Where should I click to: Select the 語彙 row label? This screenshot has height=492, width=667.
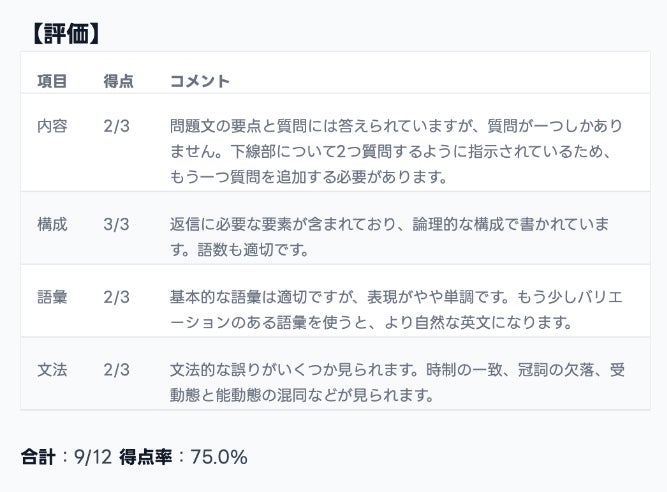pyautogui.click(x=52, y=297)
